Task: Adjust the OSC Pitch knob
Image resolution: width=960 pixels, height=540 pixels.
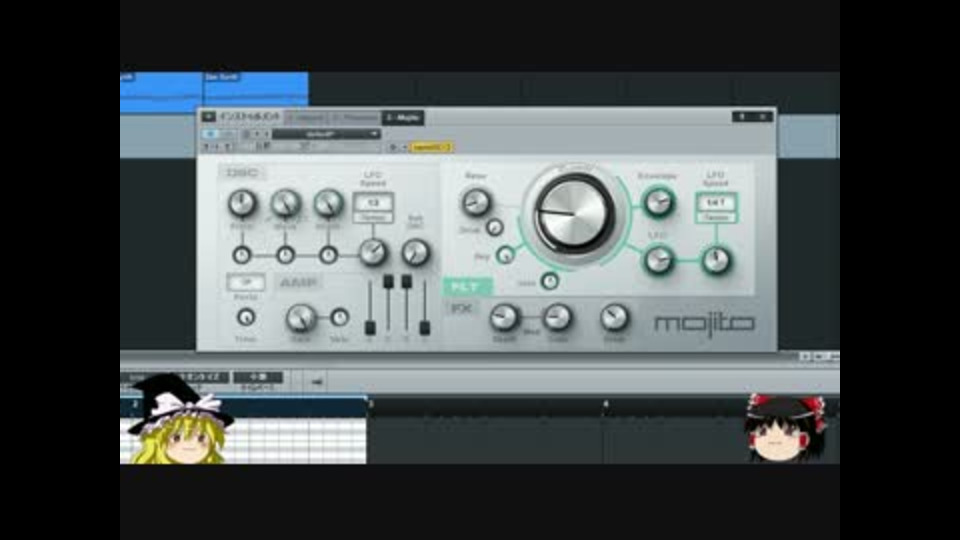Action: click(x=242, y=203)
